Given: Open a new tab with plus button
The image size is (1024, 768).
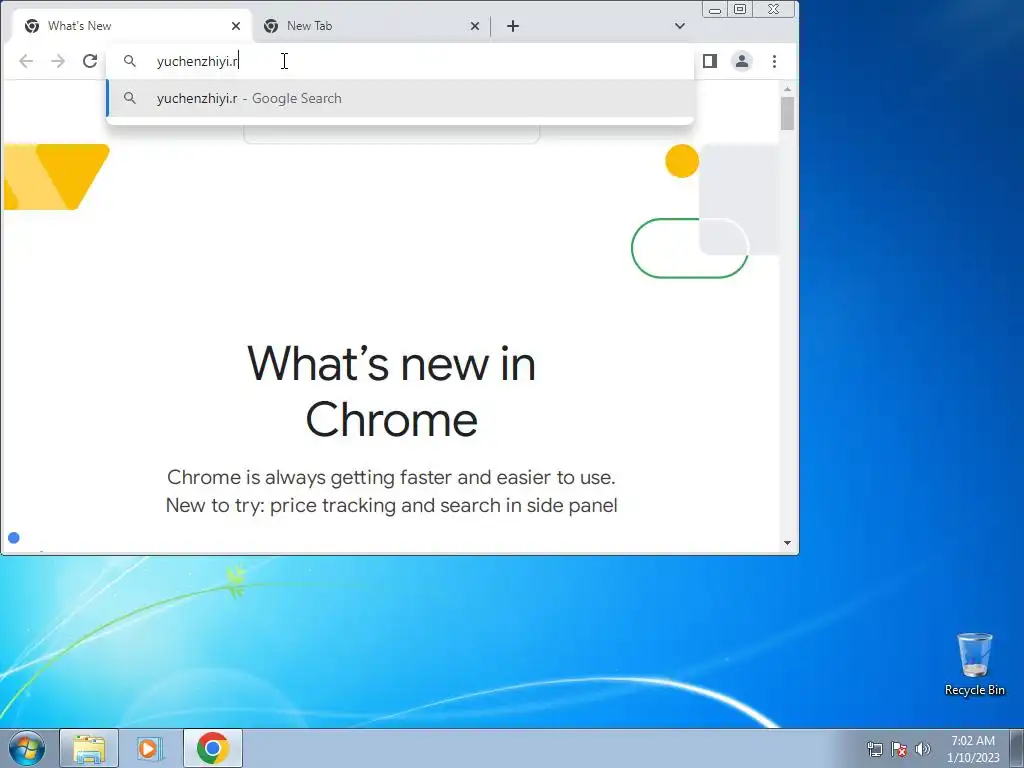Looking at the screenshot, I should 513,26.
